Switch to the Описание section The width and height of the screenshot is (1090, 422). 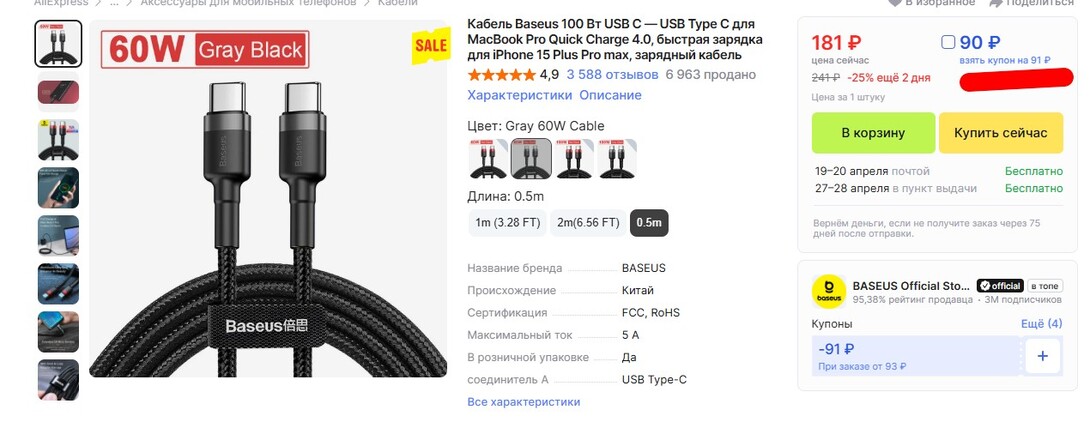[x=610, y=95]
